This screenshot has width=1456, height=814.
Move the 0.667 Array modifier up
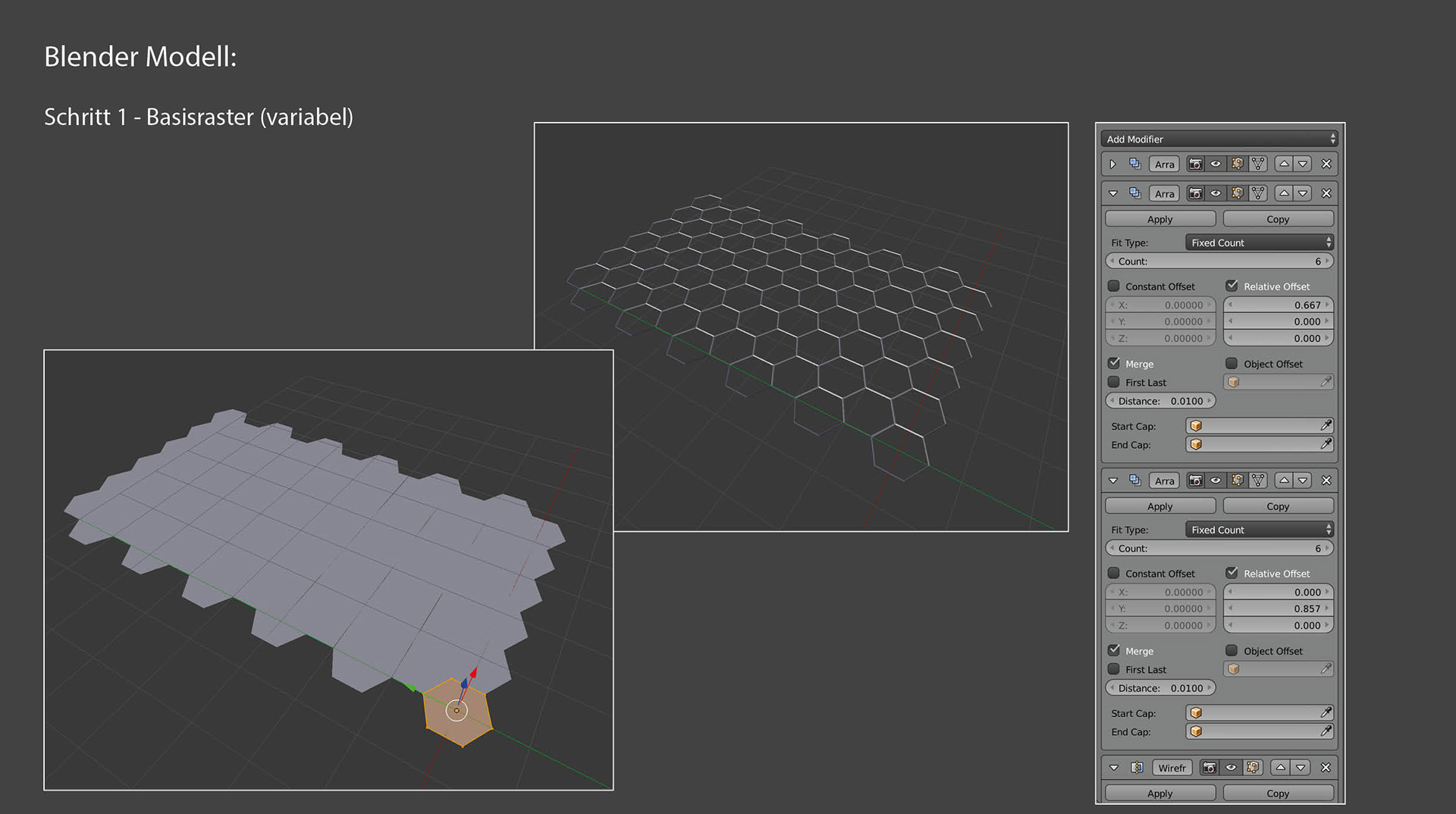[1284, 193]
